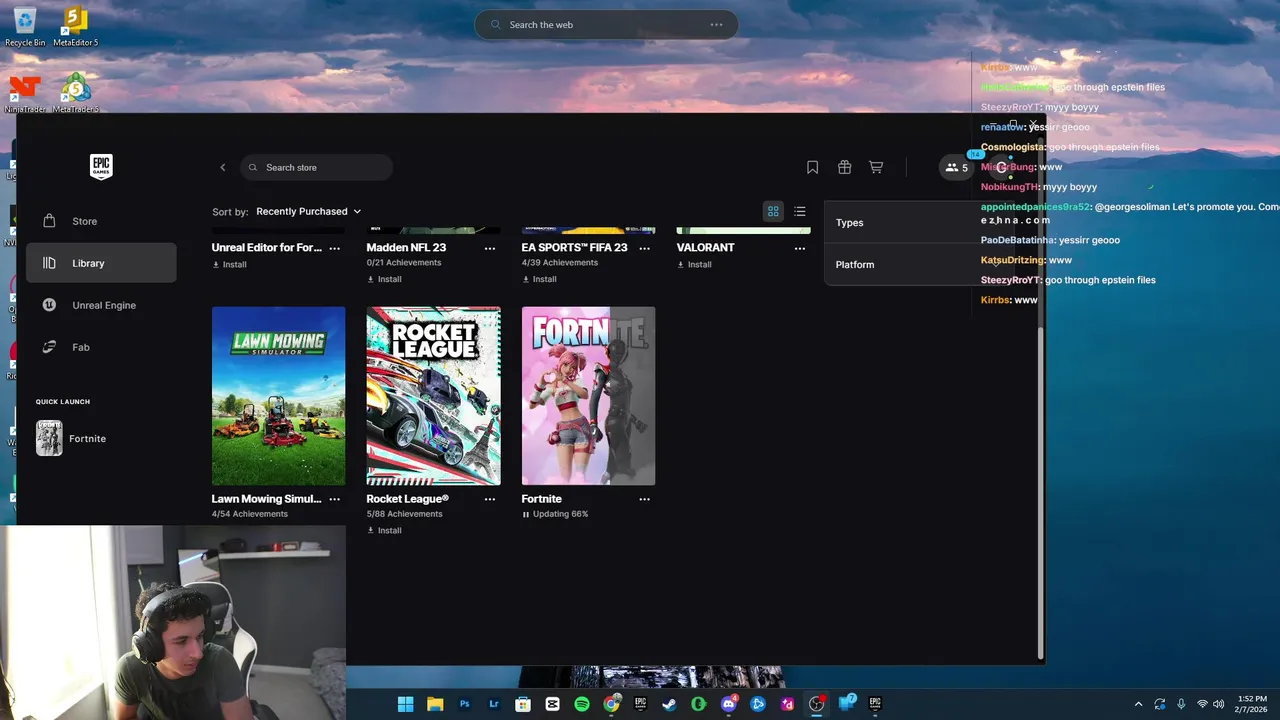Focus the Search store field
This screenshot has height=720, width=1280.
(x=316, y=167)
